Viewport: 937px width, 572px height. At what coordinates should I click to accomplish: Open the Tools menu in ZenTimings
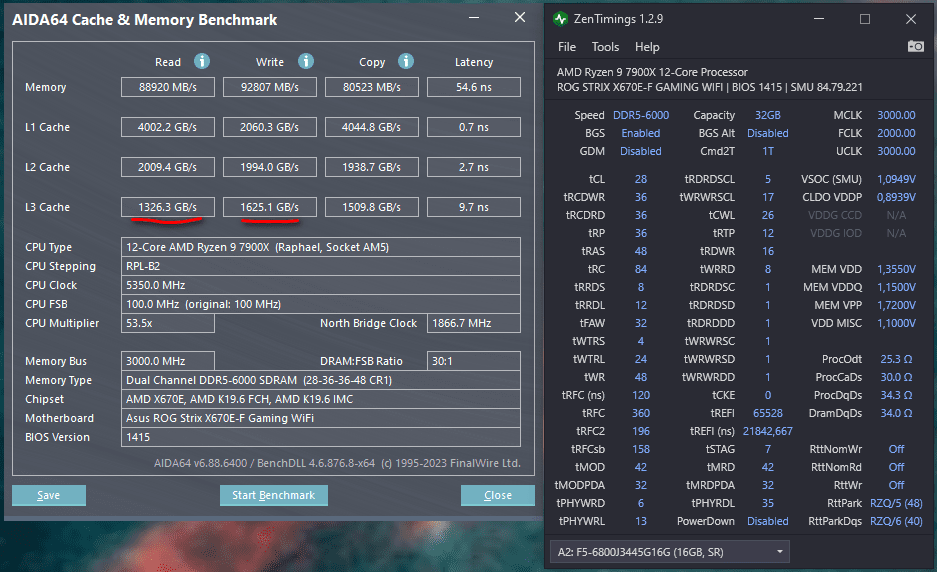[605, 47]
